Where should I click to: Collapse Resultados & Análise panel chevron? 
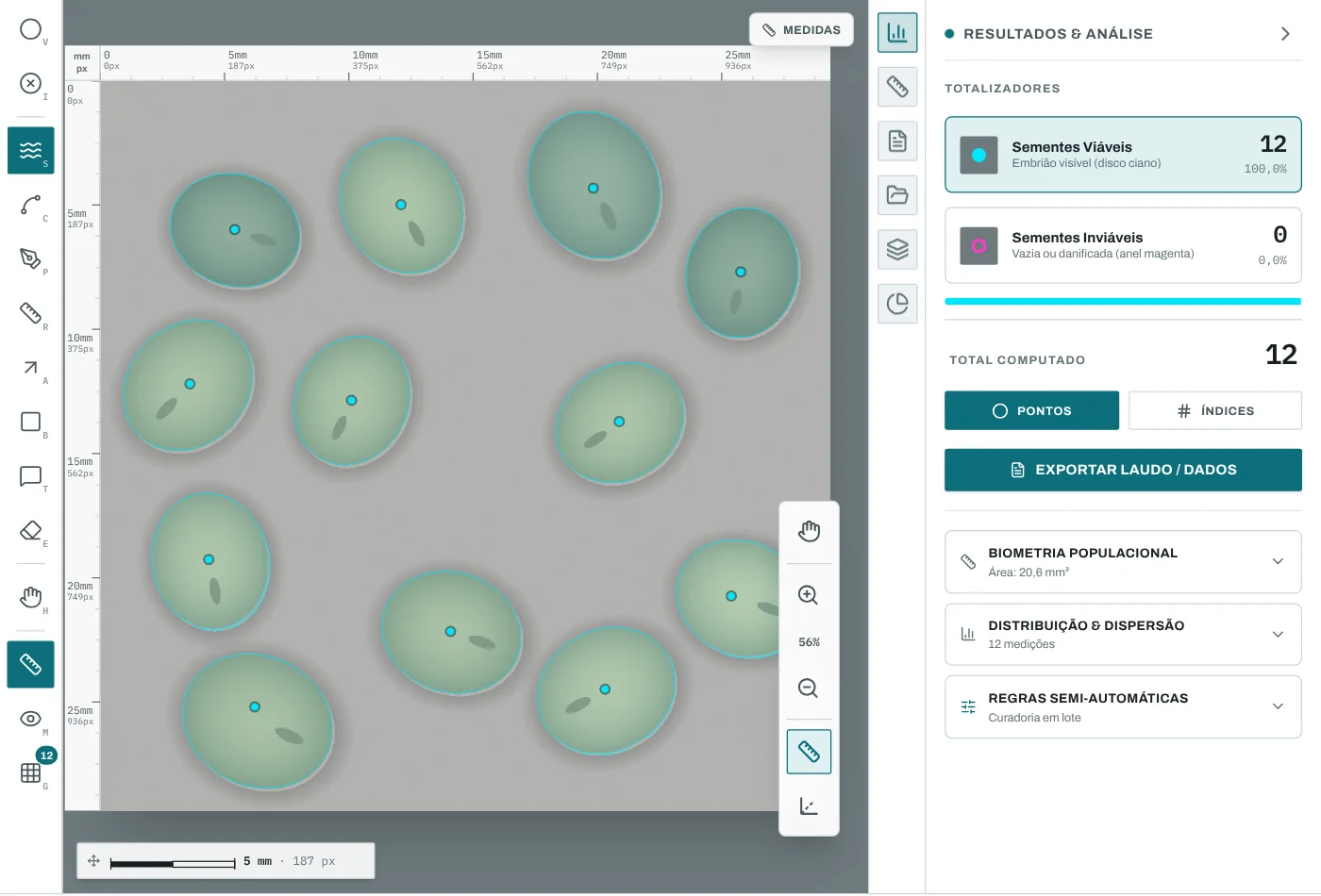click(x=1284, y=34)
